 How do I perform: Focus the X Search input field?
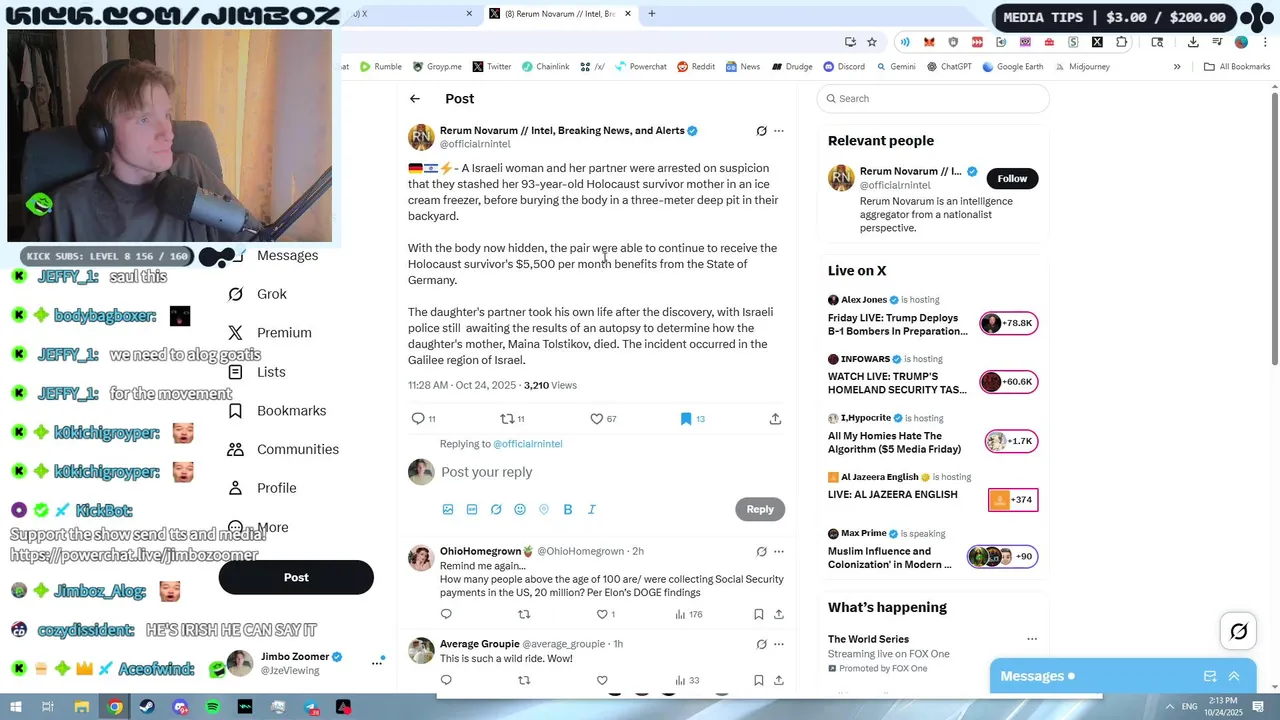[x=933, y=98]
